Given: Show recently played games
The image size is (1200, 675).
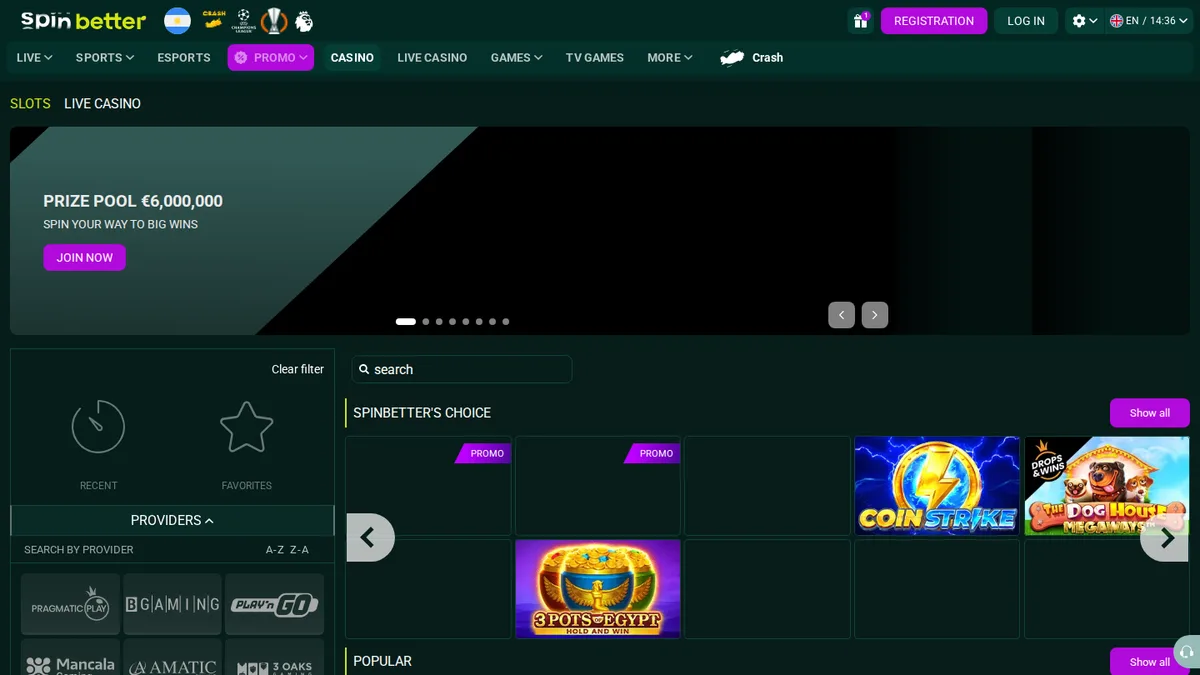Looking at the screenshot, I should pos(98,445).
